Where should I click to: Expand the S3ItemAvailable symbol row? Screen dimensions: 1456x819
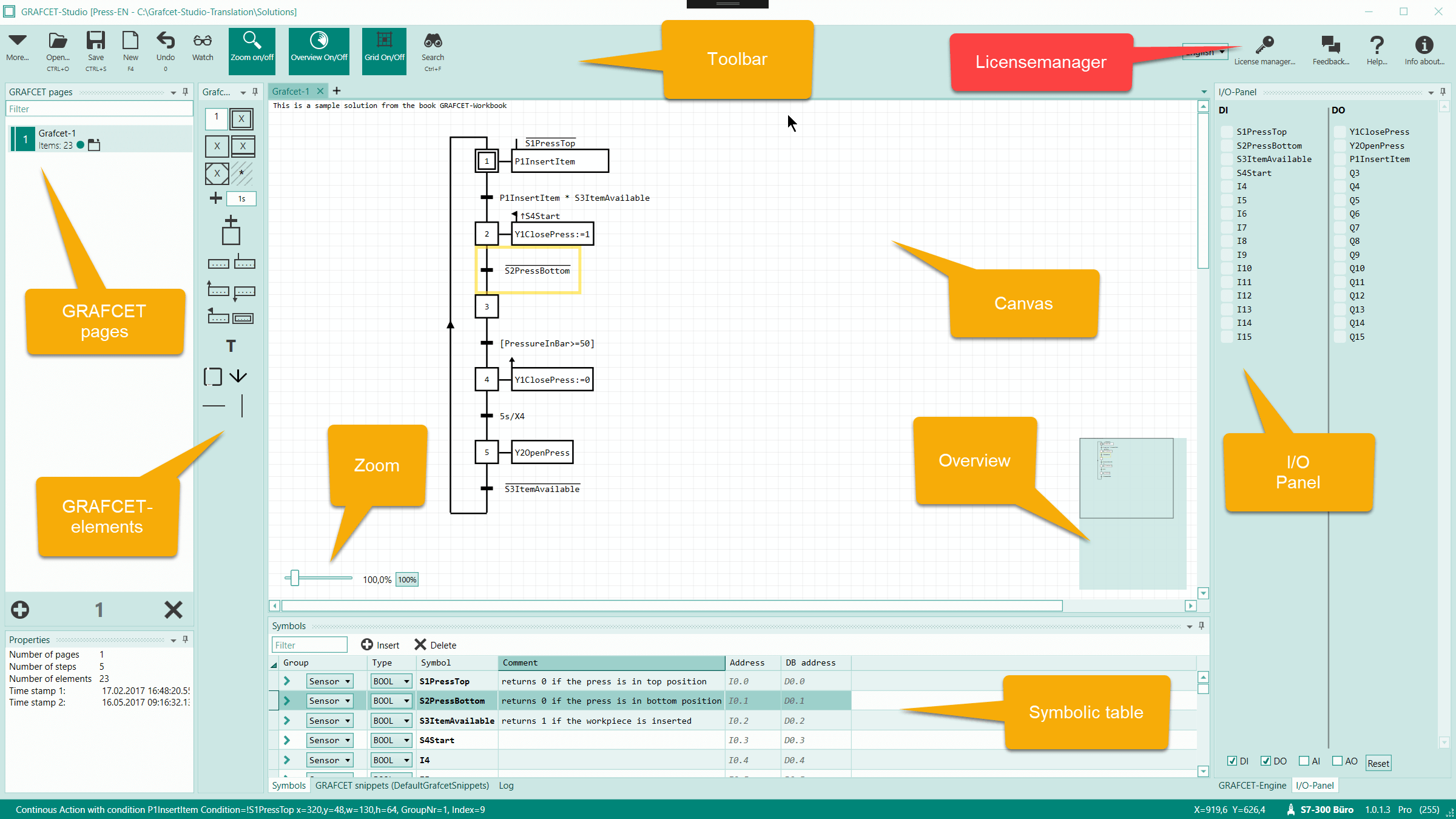coord(287,721)
